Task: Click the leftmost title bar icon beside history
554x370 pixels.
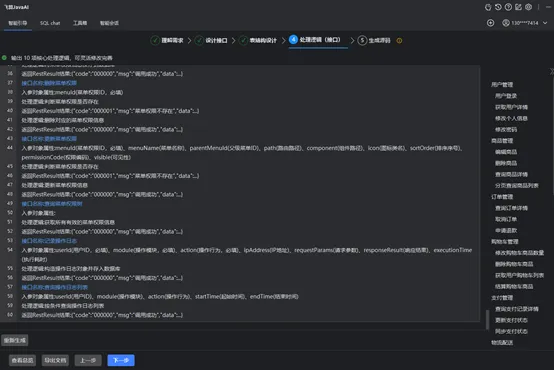Action: point(488,7)
